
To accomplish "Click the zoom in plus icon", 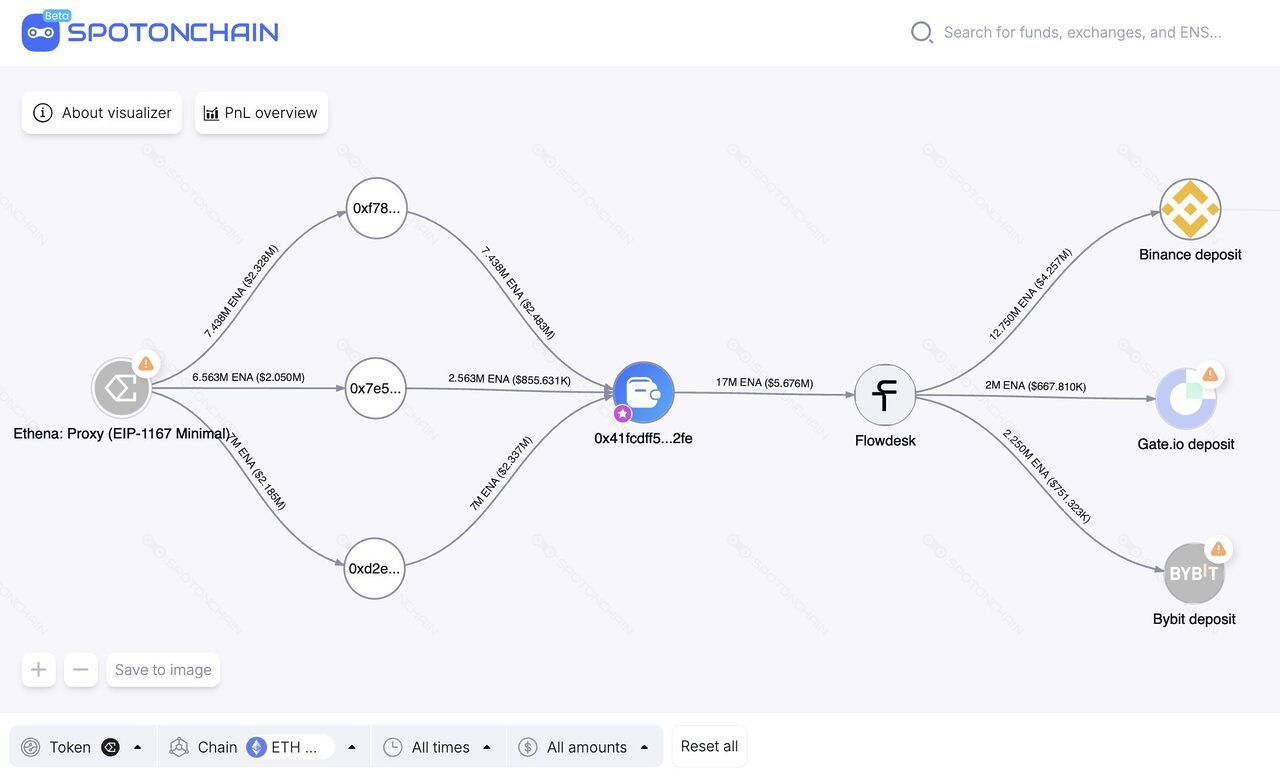I will [38, 670].
